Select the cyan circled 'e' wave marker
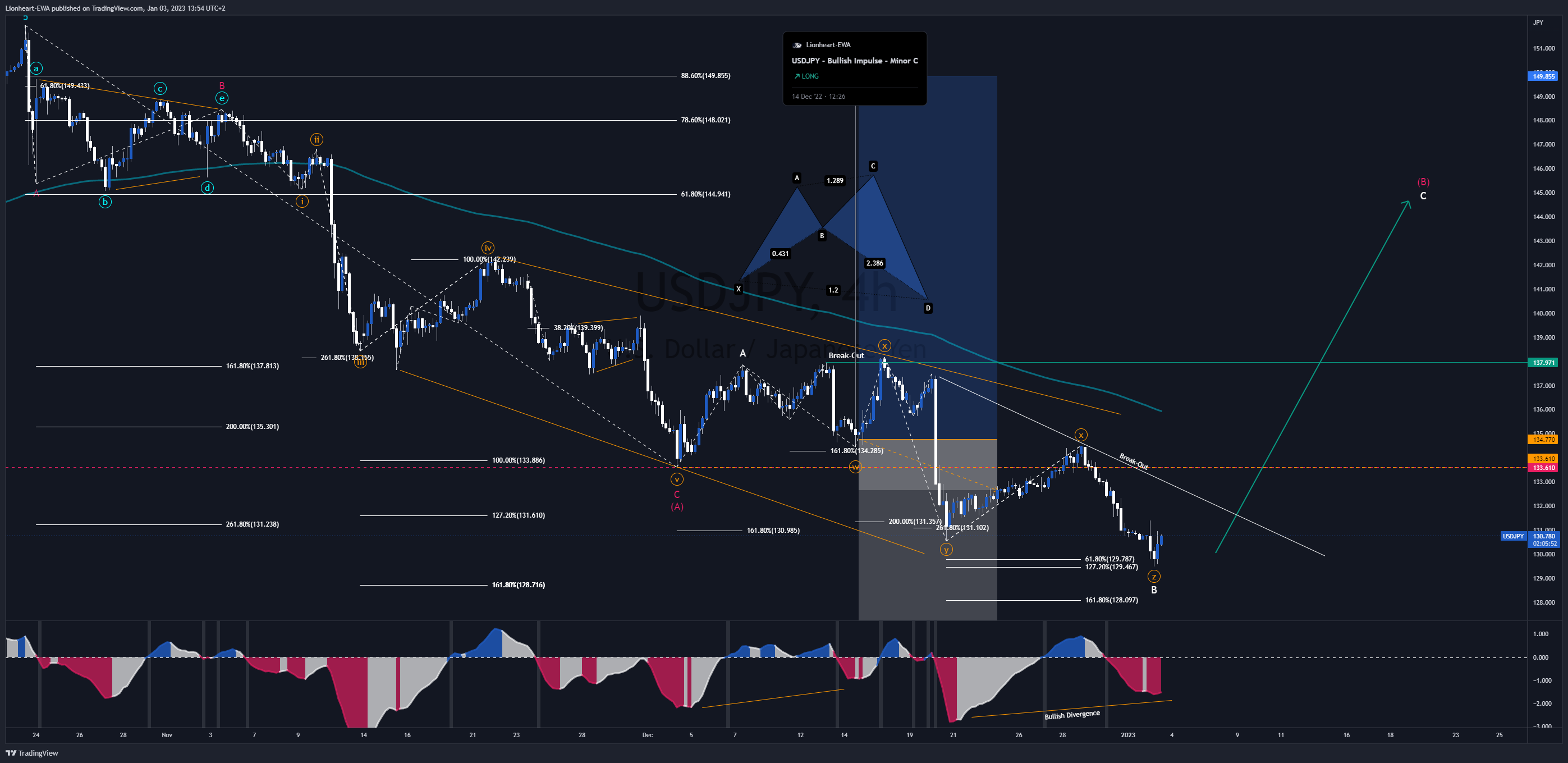The image size is (1568, 763). [222, 98]
